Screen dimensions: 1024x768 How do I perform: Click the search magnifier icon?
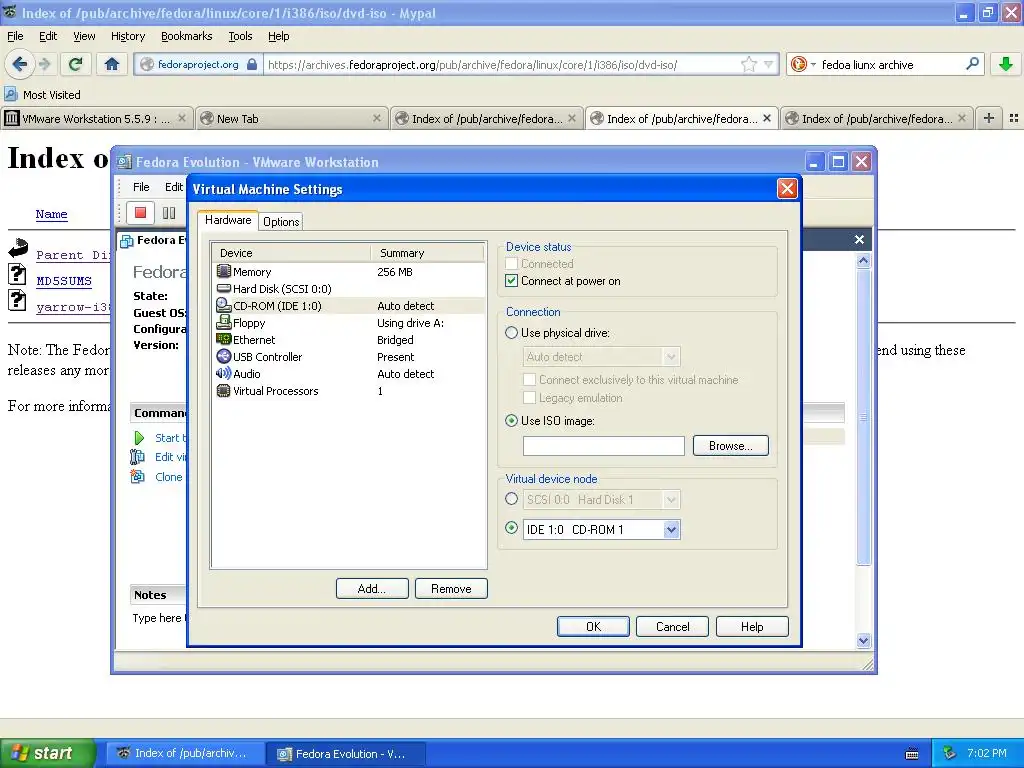pyautogui.click(x=972, y=64)
